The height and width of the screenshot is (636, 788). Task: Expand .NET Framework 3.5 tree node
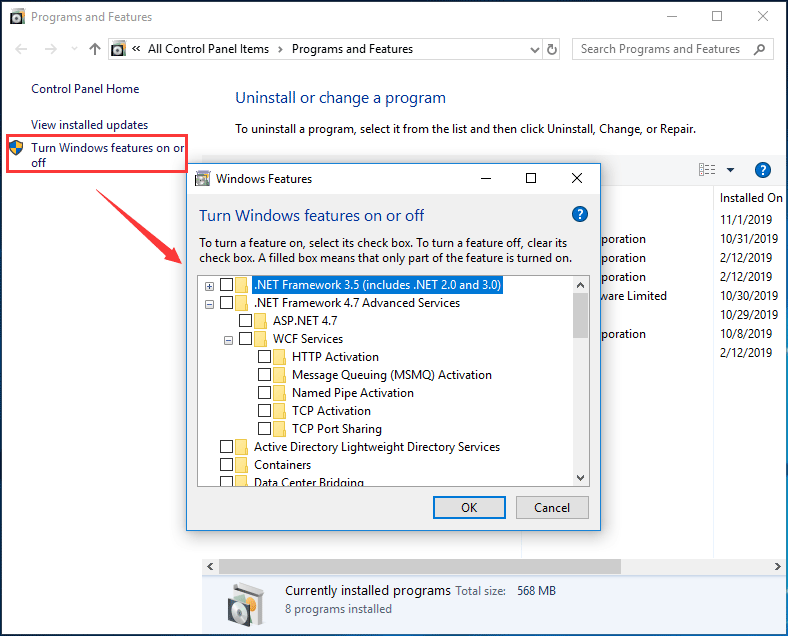click(210, 286)
